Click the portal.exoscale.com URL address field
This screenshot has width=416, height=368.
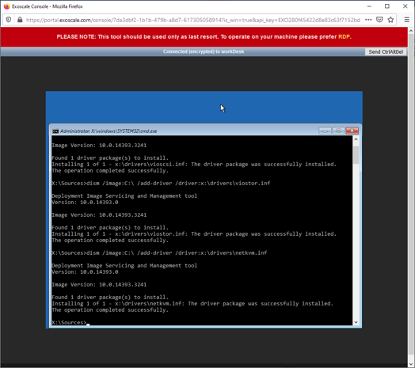click(193, 20)
